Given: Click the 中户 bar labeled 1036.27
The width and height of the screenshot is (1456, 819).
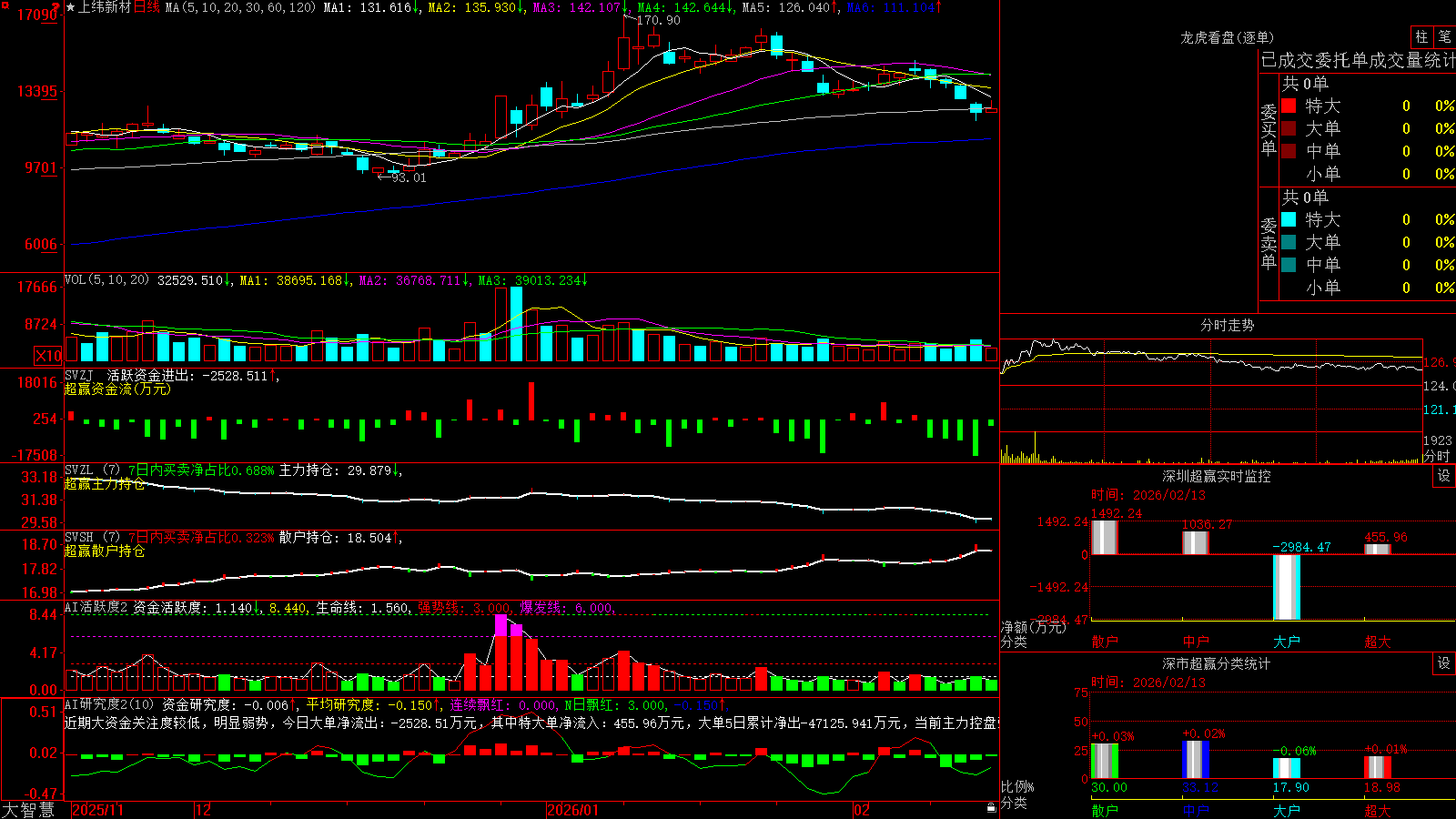Looking at the screenshot, I should 1196,543.
